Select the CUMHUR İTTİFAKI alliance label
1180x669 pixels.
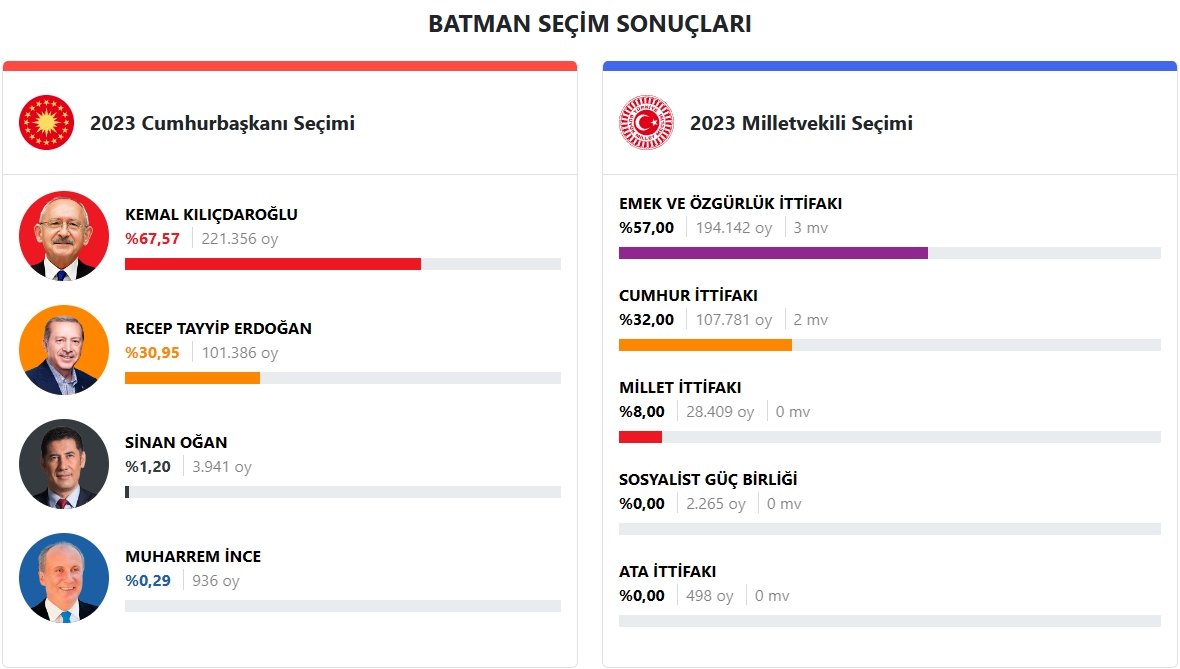688,295
